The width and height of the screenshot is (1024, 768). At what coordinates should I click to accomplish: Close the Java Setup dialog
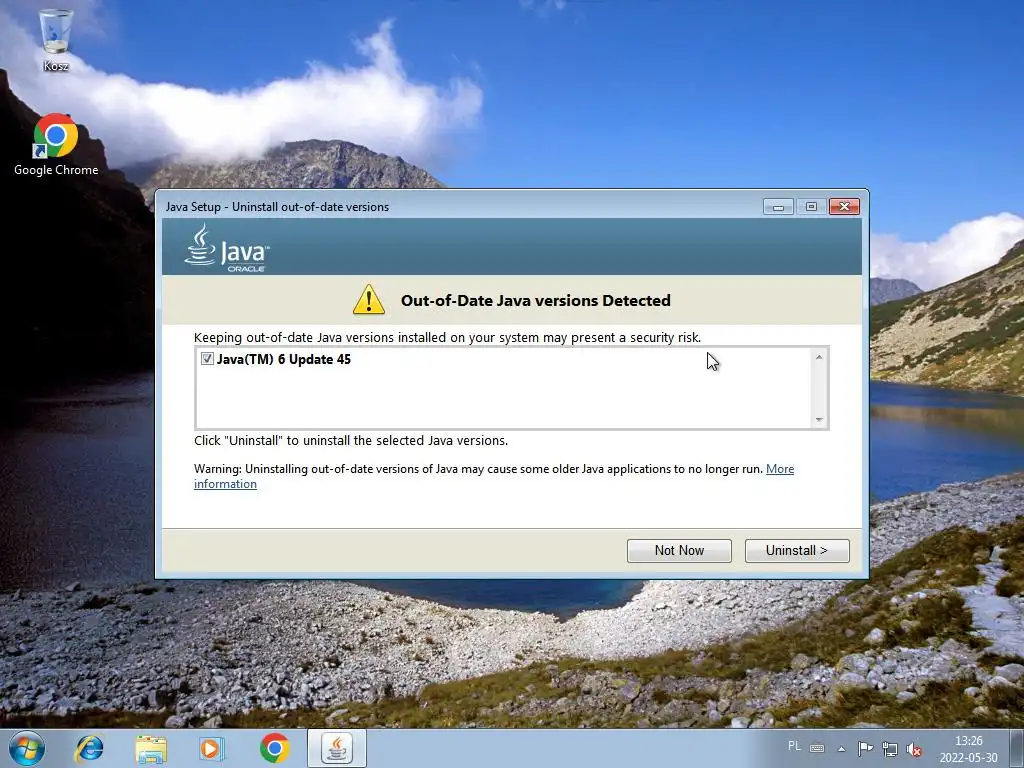844,206
